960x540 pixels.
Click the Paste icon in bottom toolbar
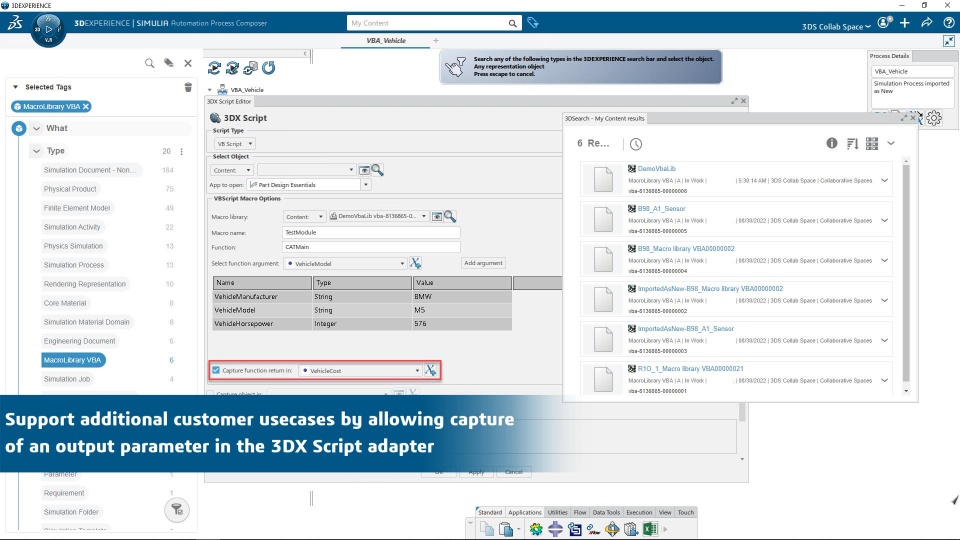[x=506, y=528]
